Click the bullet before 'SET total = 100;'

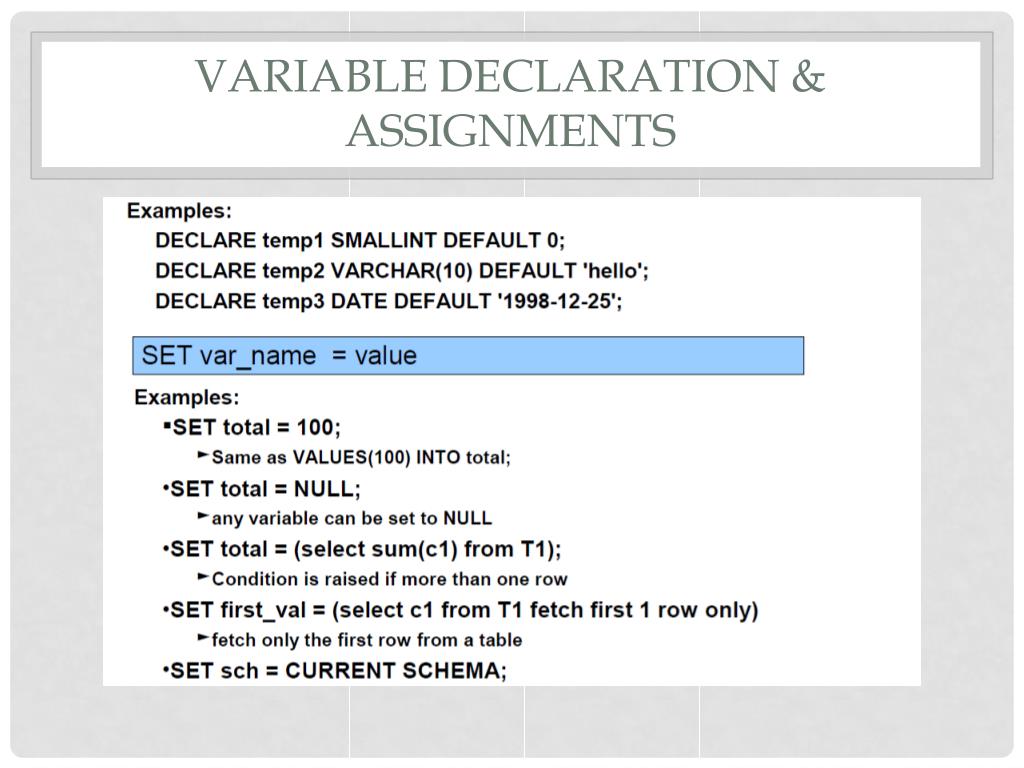point(167,426)
